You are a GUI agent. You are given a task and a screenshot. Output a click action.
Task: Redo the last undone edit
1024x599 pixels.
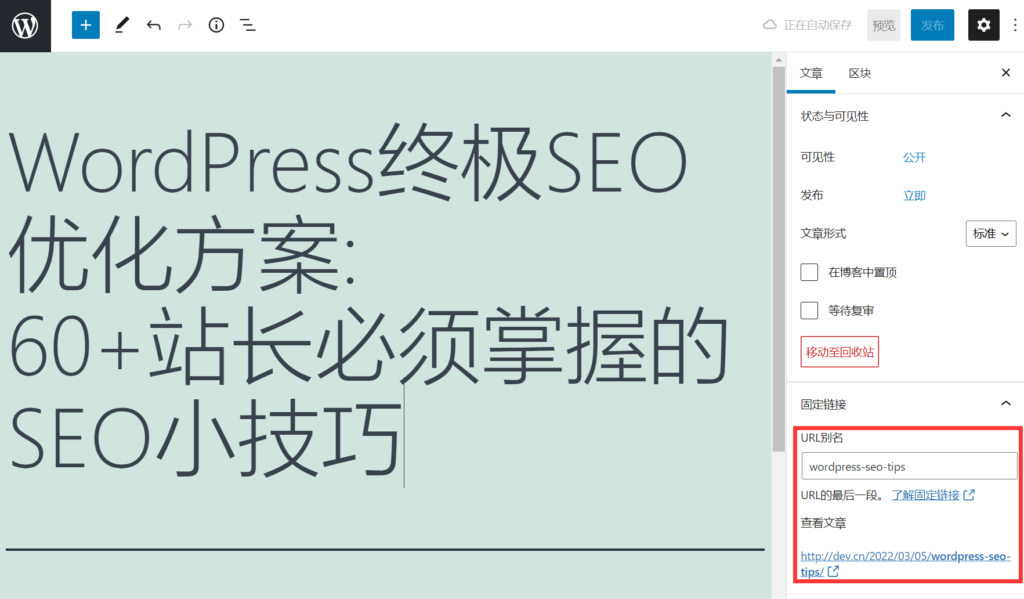coord(185,25)
